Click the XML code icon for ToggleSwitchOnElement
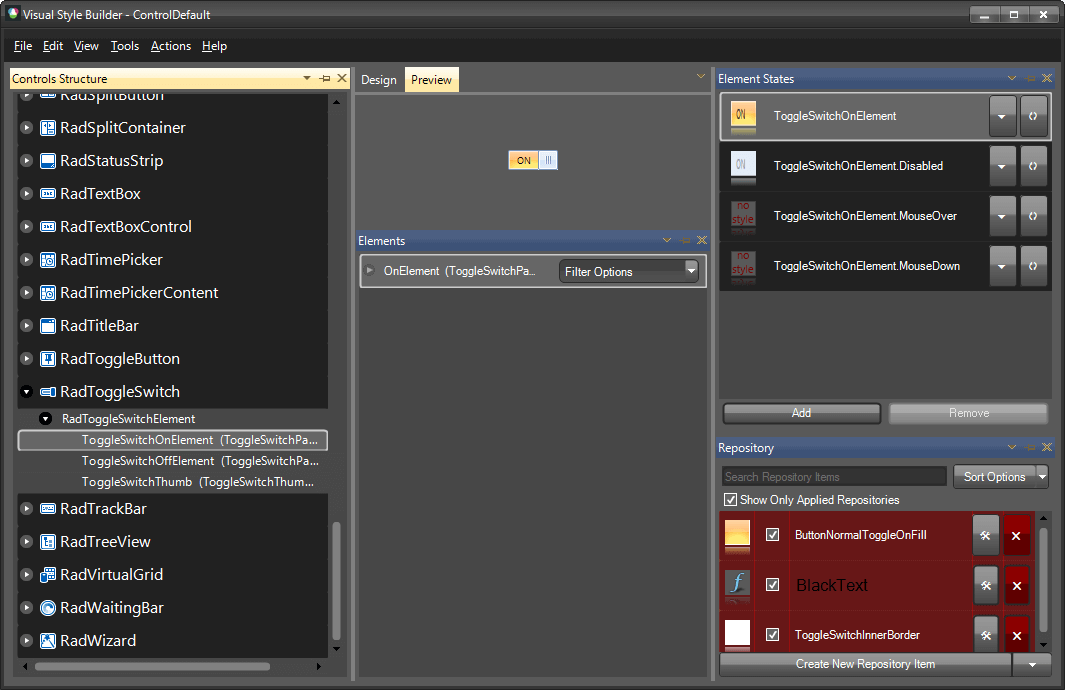Viewport: 1065px width, 690px height. tap(1034, 116)
